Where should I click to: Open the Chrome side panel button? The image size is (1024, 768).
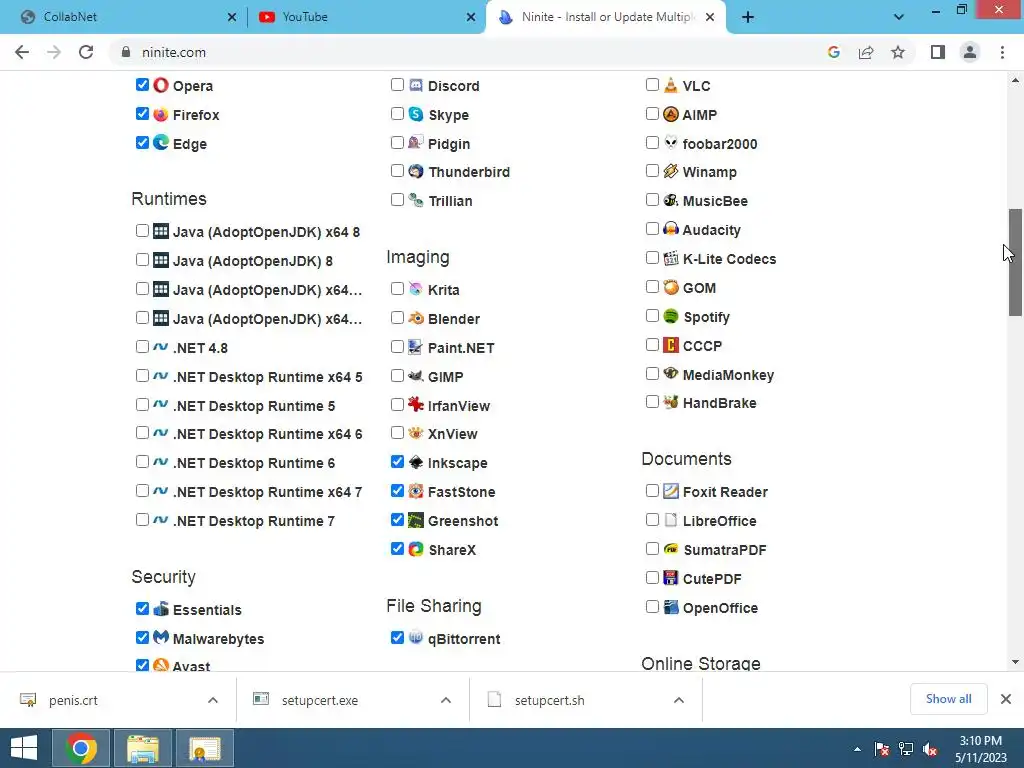[x=938, y=52]
